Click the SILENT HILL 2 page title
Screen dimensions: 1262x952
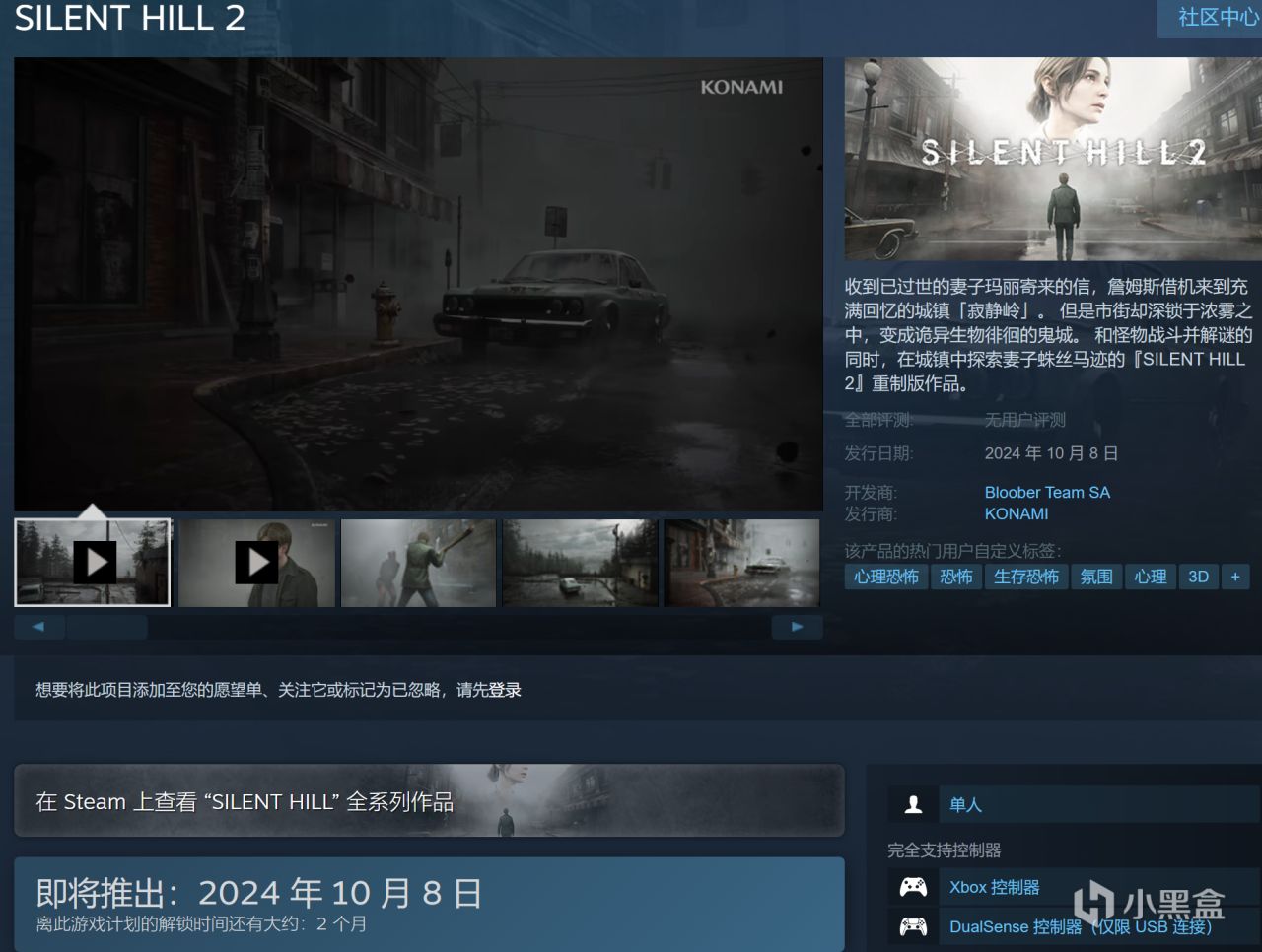(129, 18)
